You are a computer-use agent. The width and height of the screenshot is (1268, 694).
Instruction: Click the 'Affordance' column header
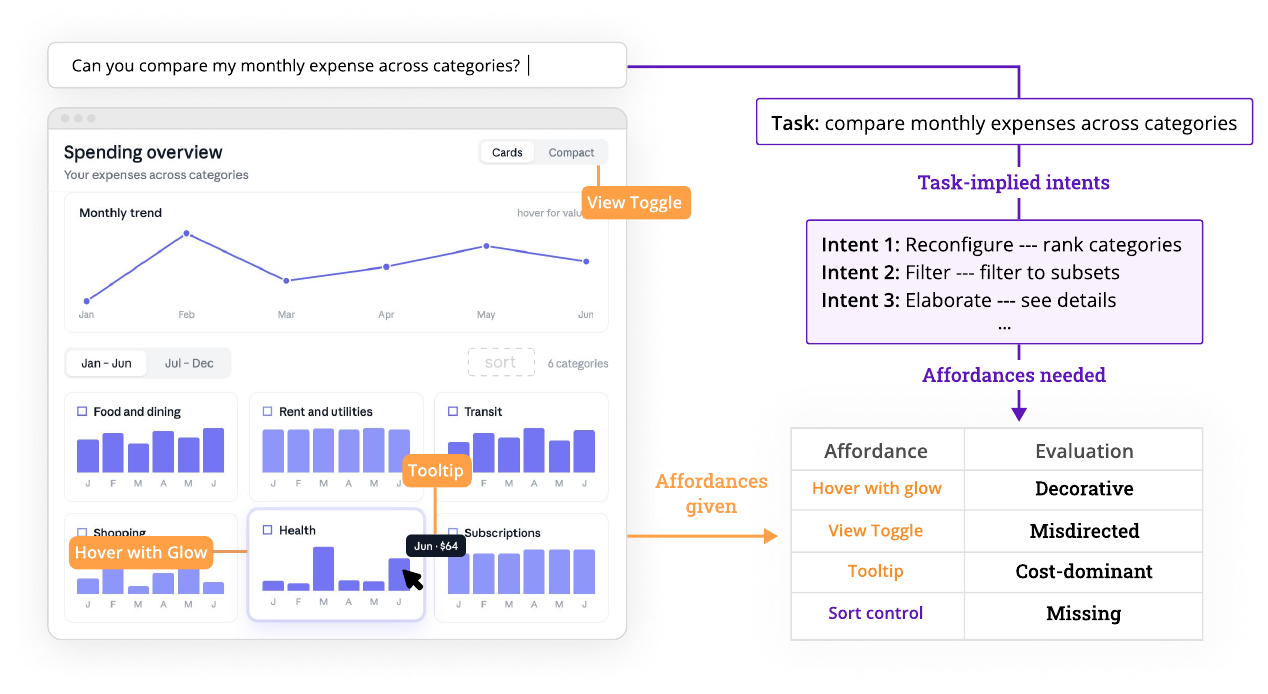[x=876, y=451]
